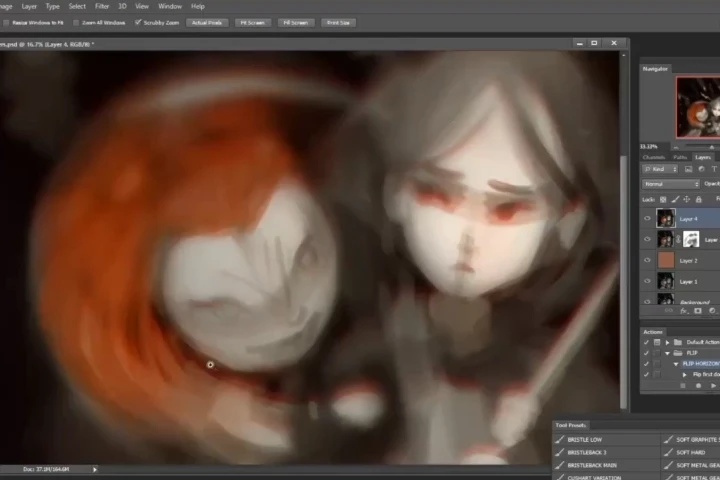The height and width of the screenshot is (480, 720).
Task: Open the Kind filter dropdown
Action: (x=660, y=169)
